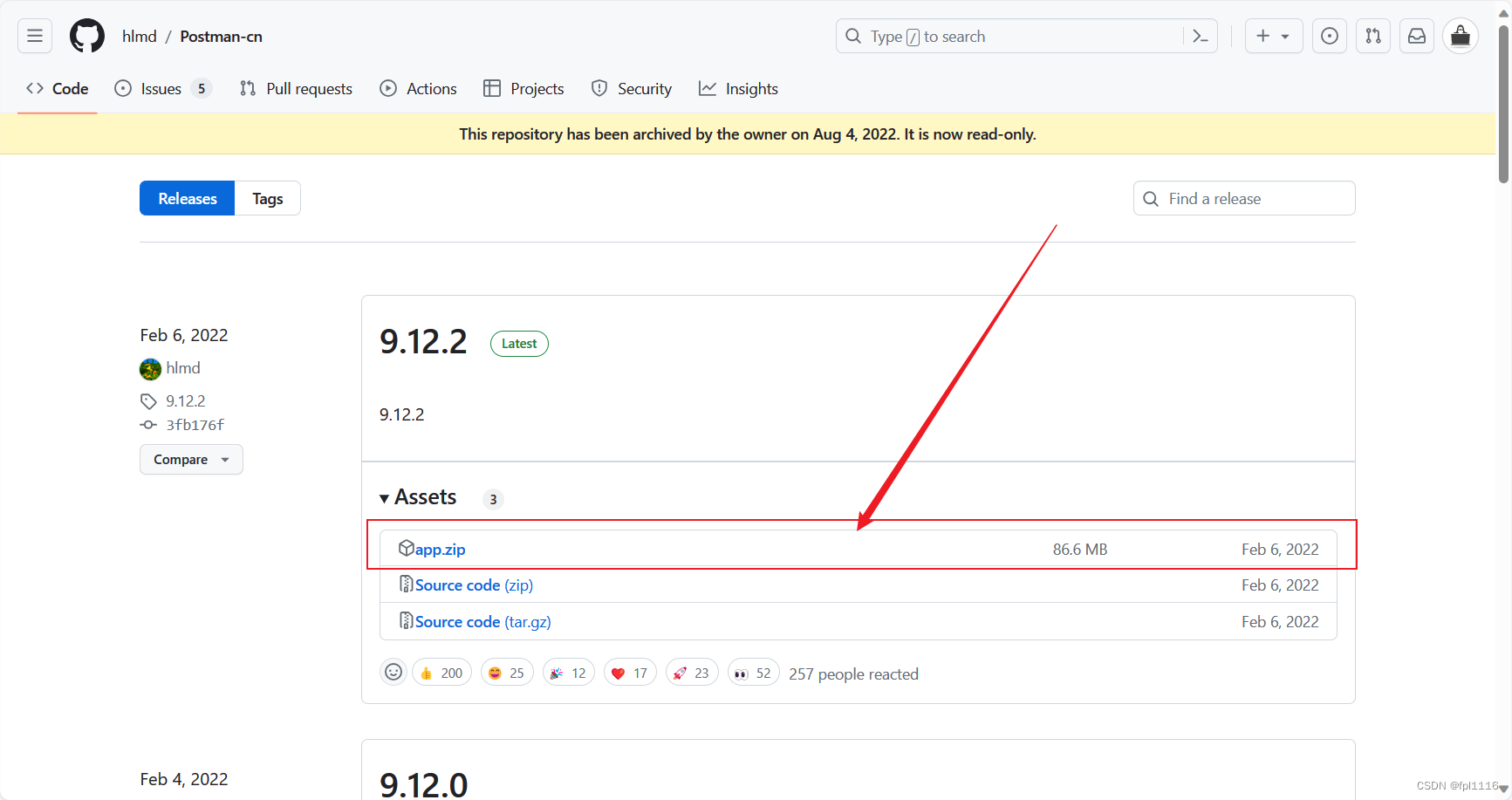Download the app.zip asset
Screen dimensions: 1512x800
pyautogui.click(x=440, y=550)
